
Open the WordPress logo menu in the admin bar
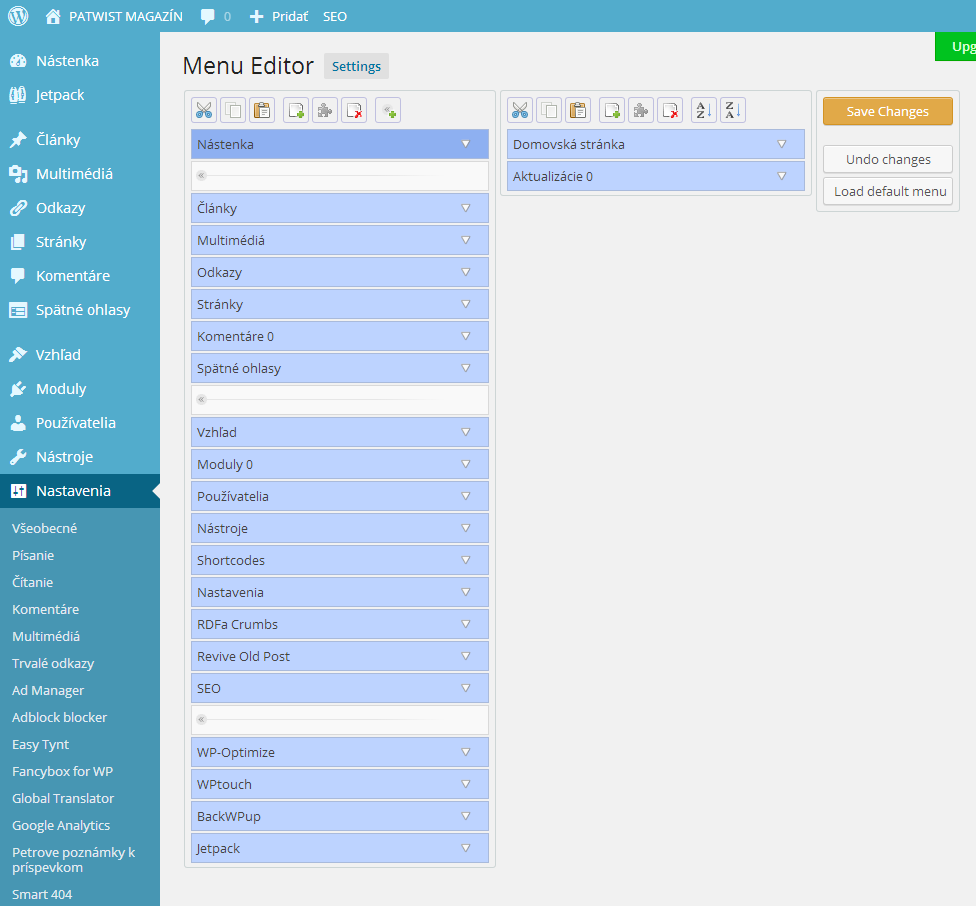tap(18, 16)
